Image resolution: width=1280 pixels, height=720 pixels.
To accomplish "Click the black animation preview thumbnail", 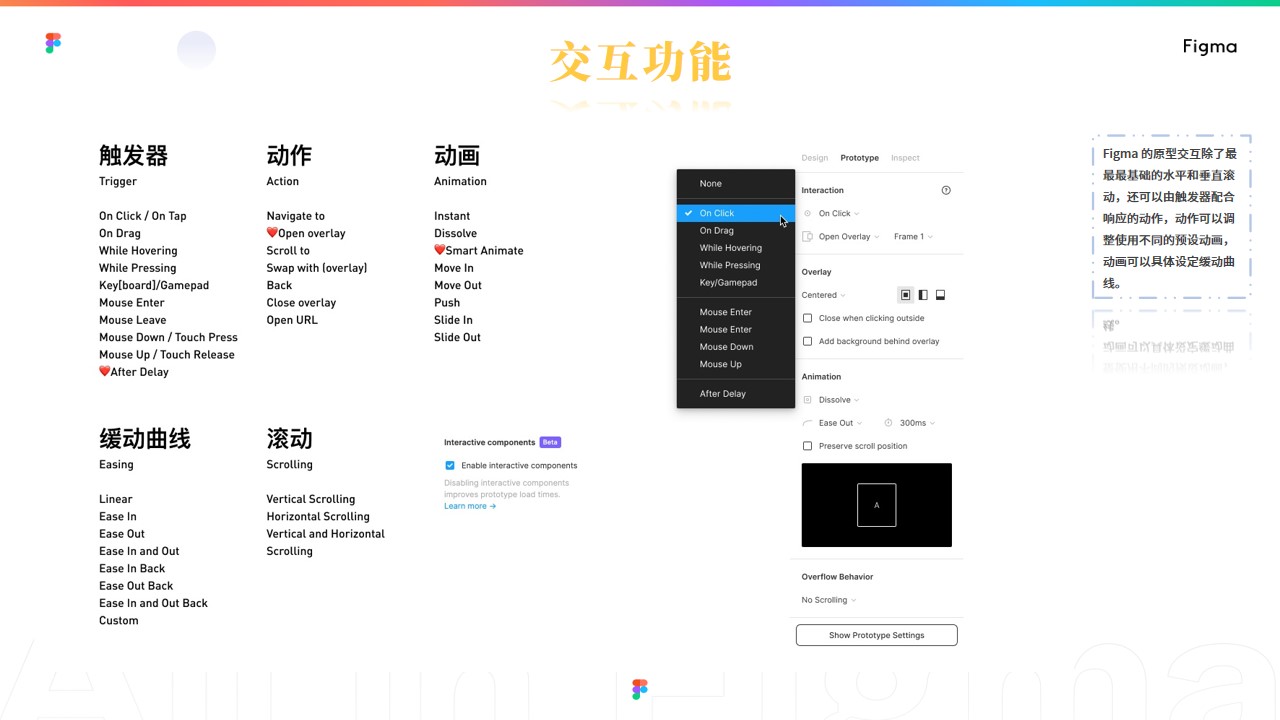I will (876, 505).
